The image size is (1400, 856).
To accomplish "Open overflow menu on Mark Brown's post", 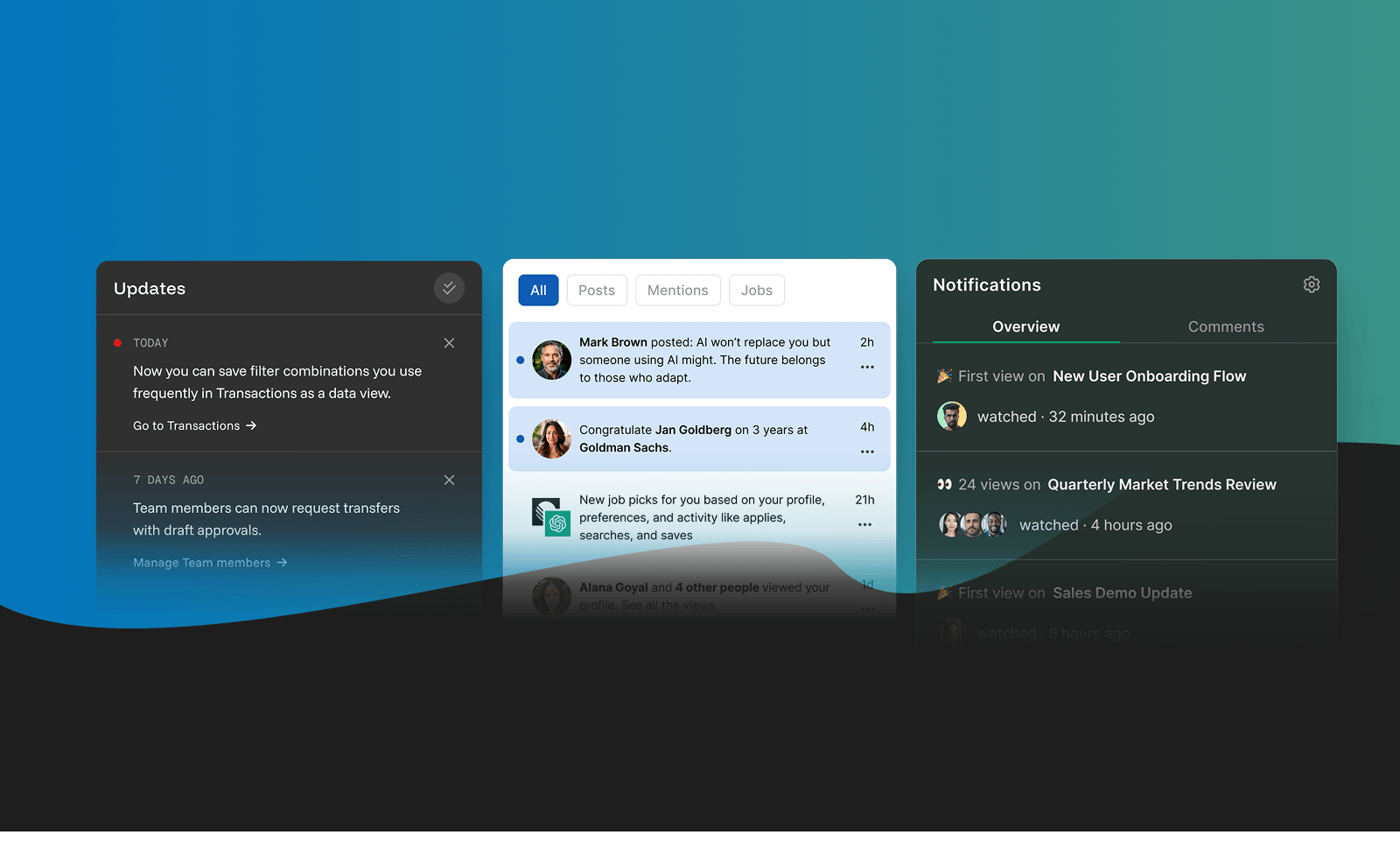I will click(866, 367).
